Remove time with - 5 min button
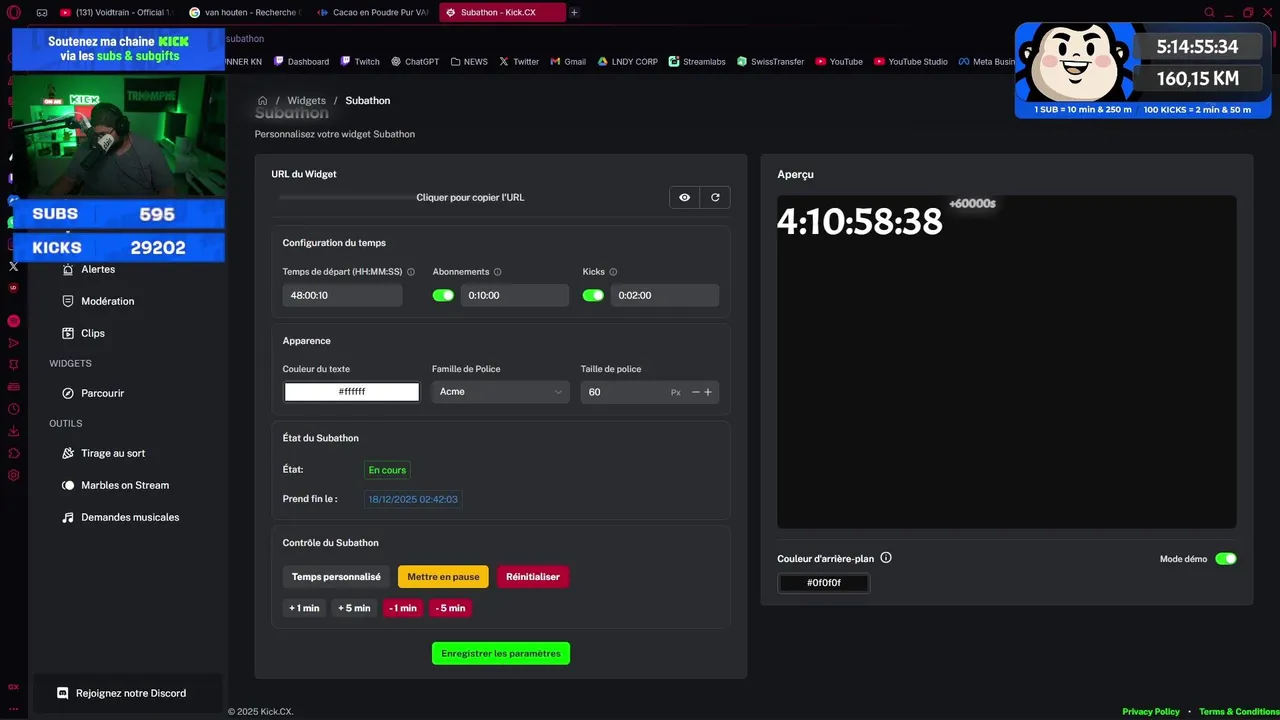This screenshot has height=720, width=1280. pos(451,608)
